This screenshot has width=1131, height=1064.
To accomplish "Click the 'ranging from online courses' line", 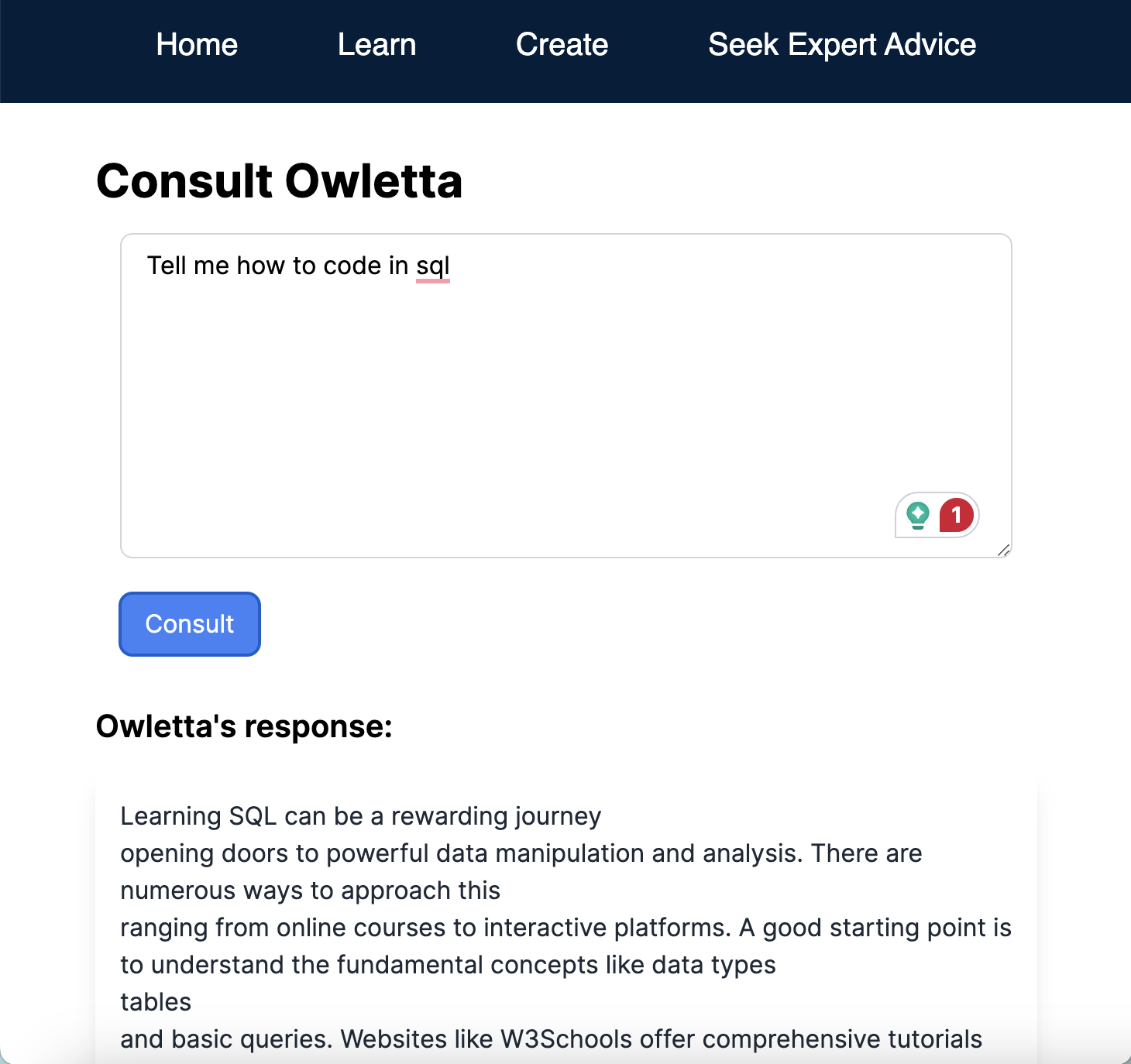I will coord(566,928).
